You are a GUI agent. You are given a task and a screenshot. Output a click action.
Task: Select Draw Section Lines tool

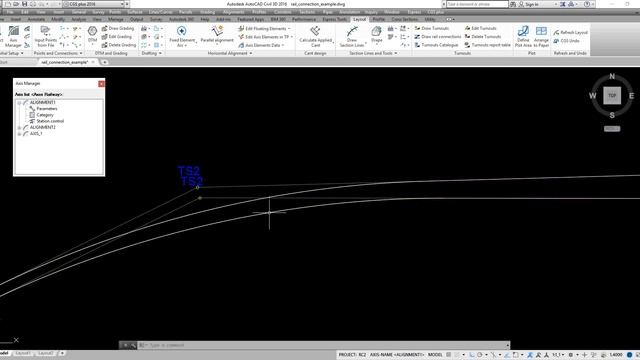[352, 36]
